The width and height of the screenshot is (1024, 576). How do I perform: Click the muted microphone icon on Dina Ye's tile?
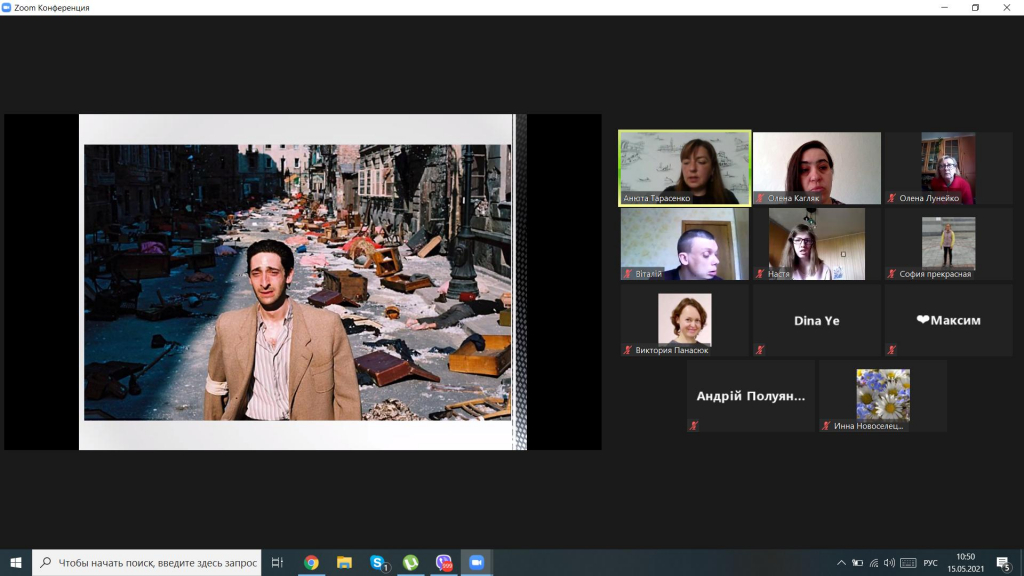(x=760, y=350)
